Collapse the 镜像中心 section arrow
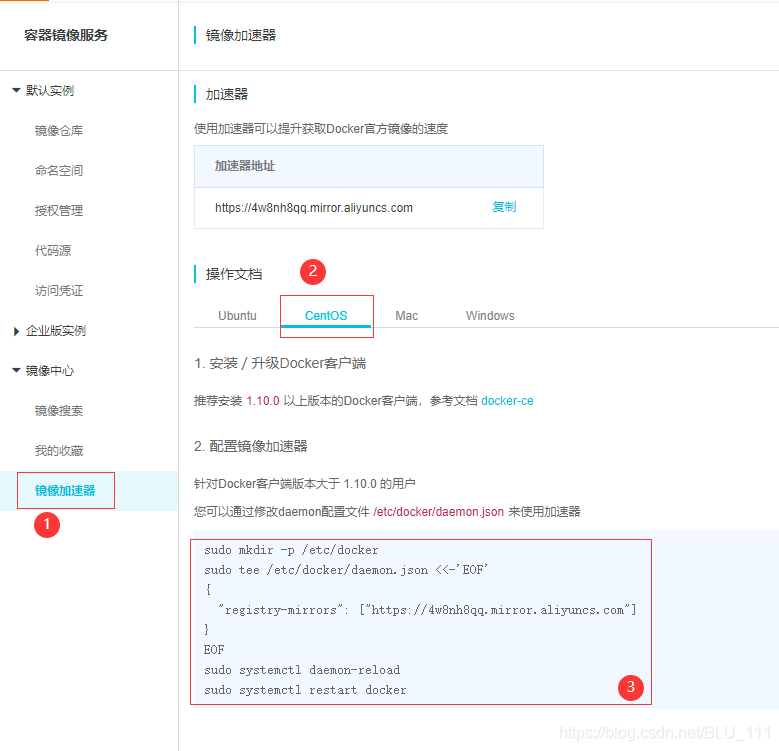 16,371
